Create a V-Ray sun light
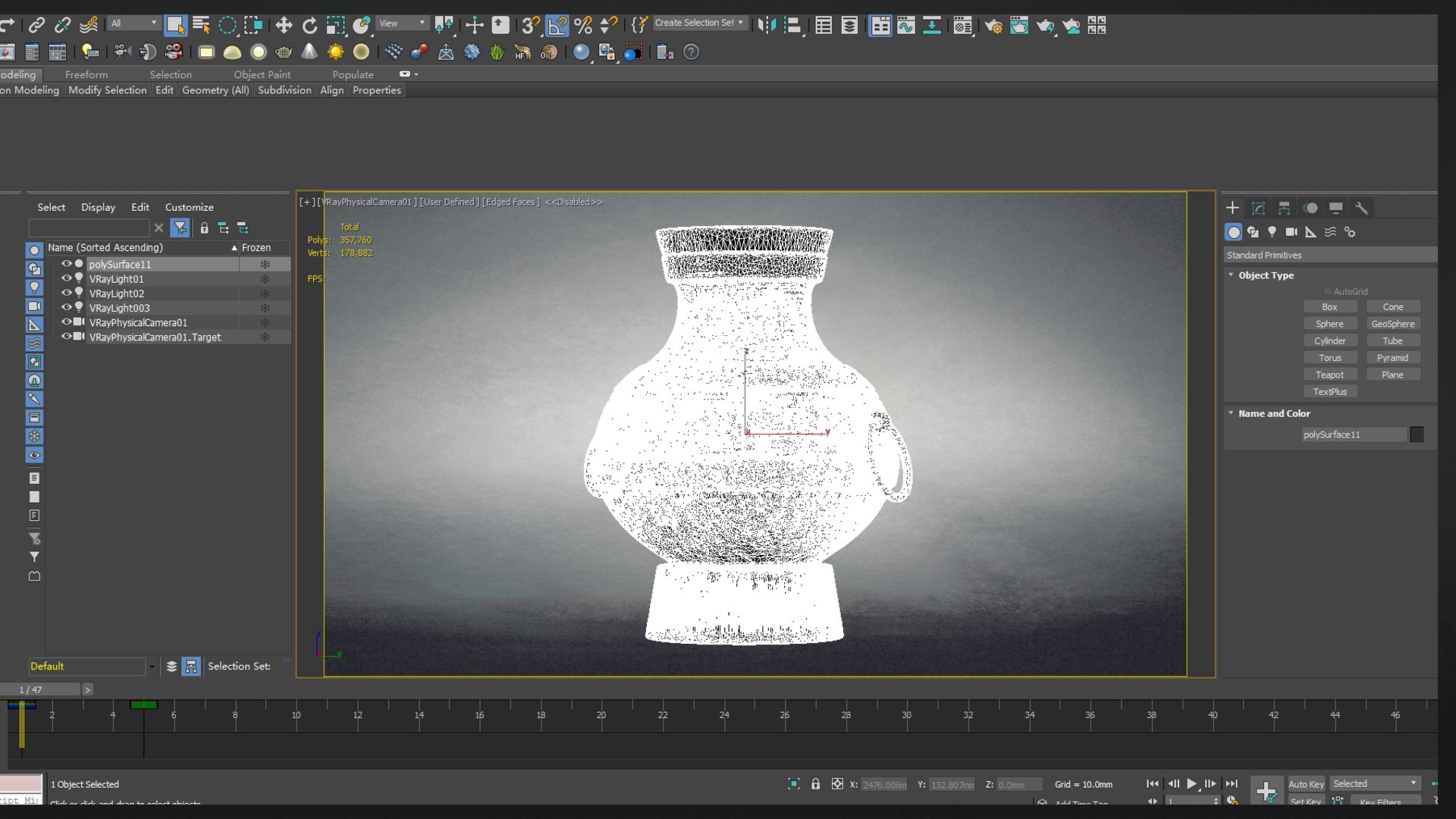 335,52
